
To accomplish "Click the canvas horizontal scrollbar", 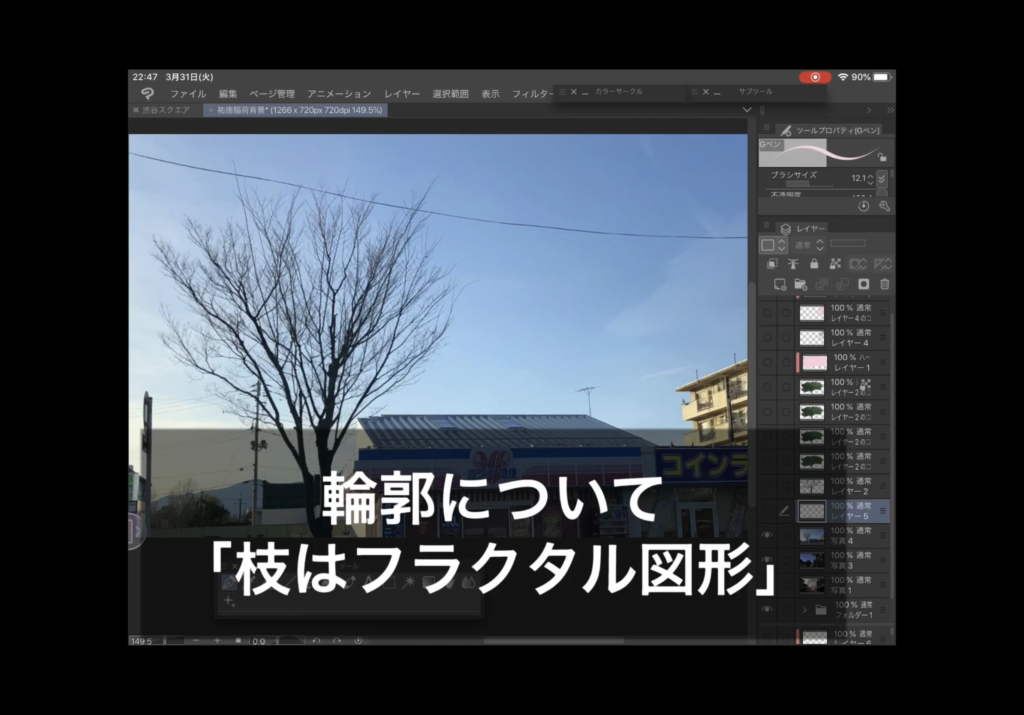I will click(554, 641).
